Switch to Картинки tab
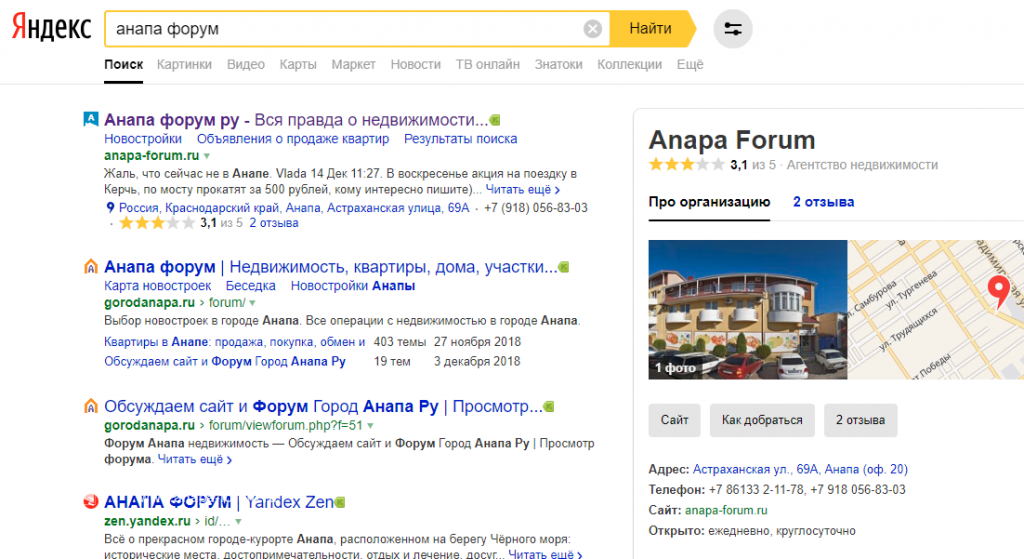 184,65
